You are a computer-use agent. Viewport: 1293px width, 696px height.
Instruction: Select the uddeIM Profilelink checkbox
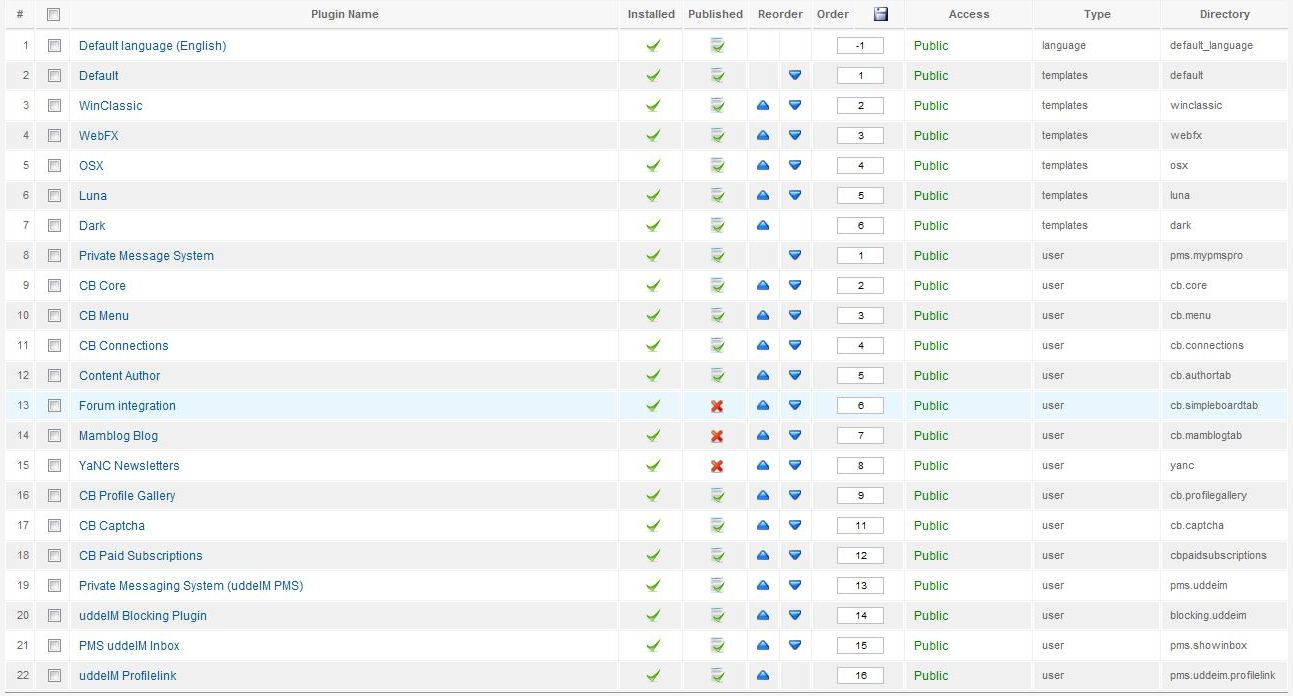[x=54, y=675]
